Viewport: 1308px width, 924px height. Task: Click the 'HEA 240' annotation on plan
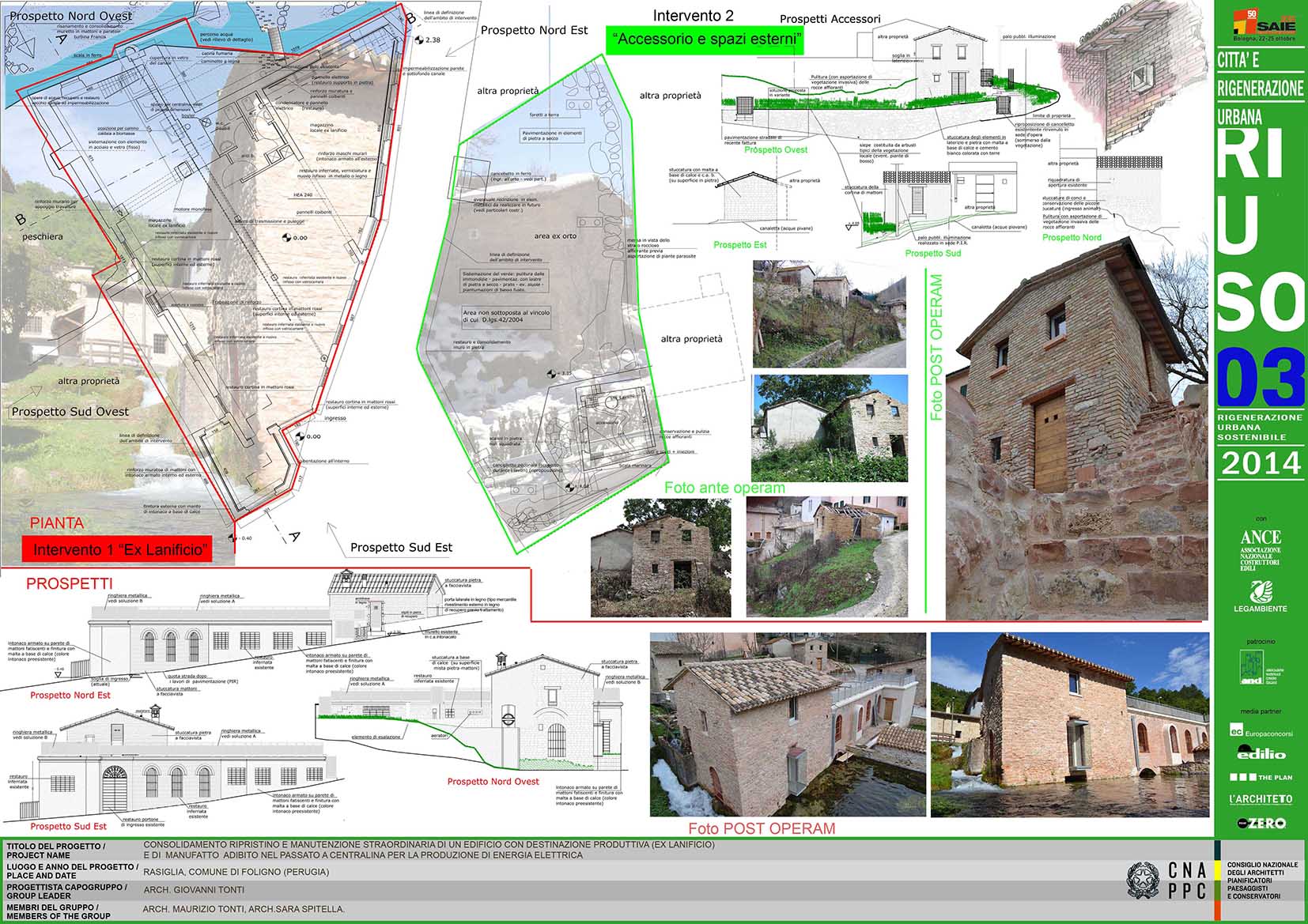pos(303,194)
